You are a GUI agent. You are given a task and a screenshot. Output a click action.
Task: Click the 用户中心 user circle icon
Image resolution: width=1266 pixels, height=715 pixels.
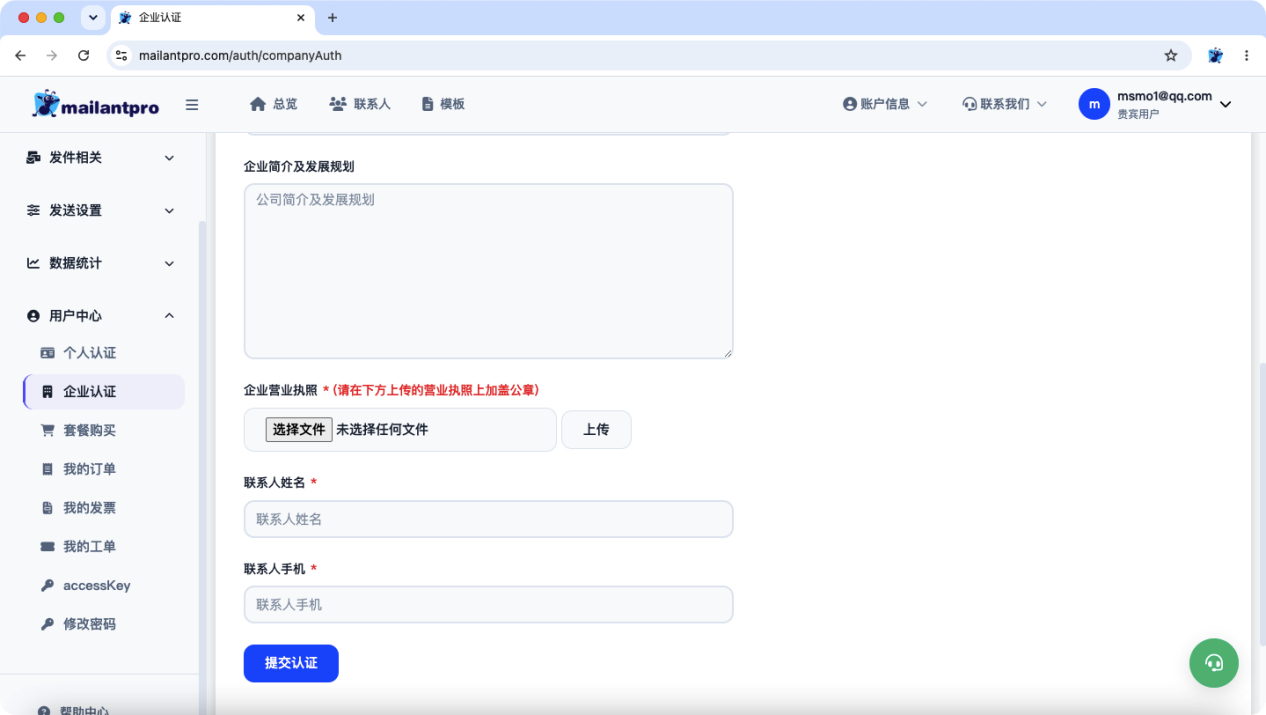pyautogui.click(x=33, y=316)
